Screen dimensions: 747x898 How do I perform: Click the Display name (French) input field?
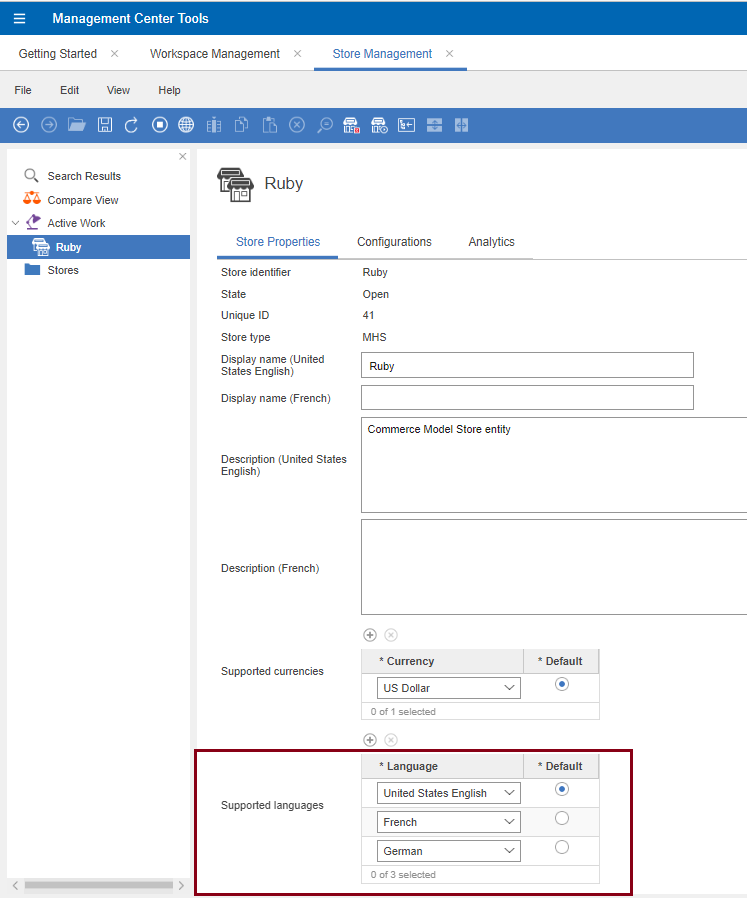click(x=527, y=398)
